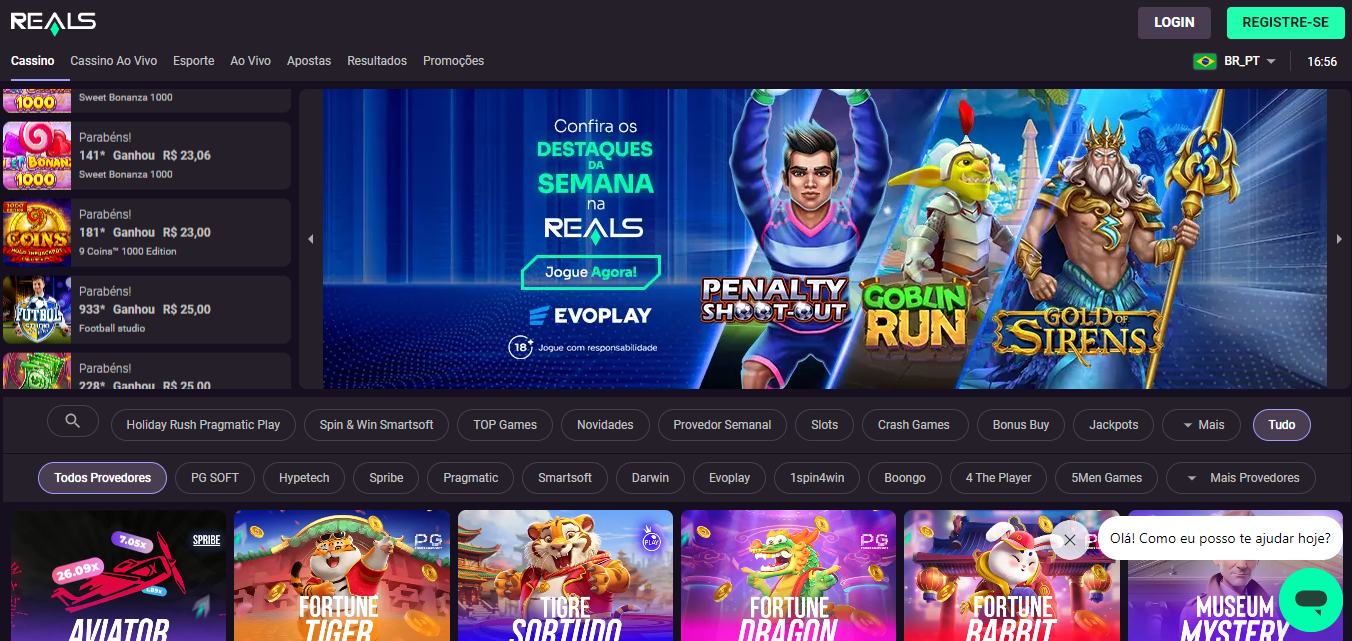Click the Brazil flag icon
This screenshot has width=1352, height=641.
(1205, 61)
